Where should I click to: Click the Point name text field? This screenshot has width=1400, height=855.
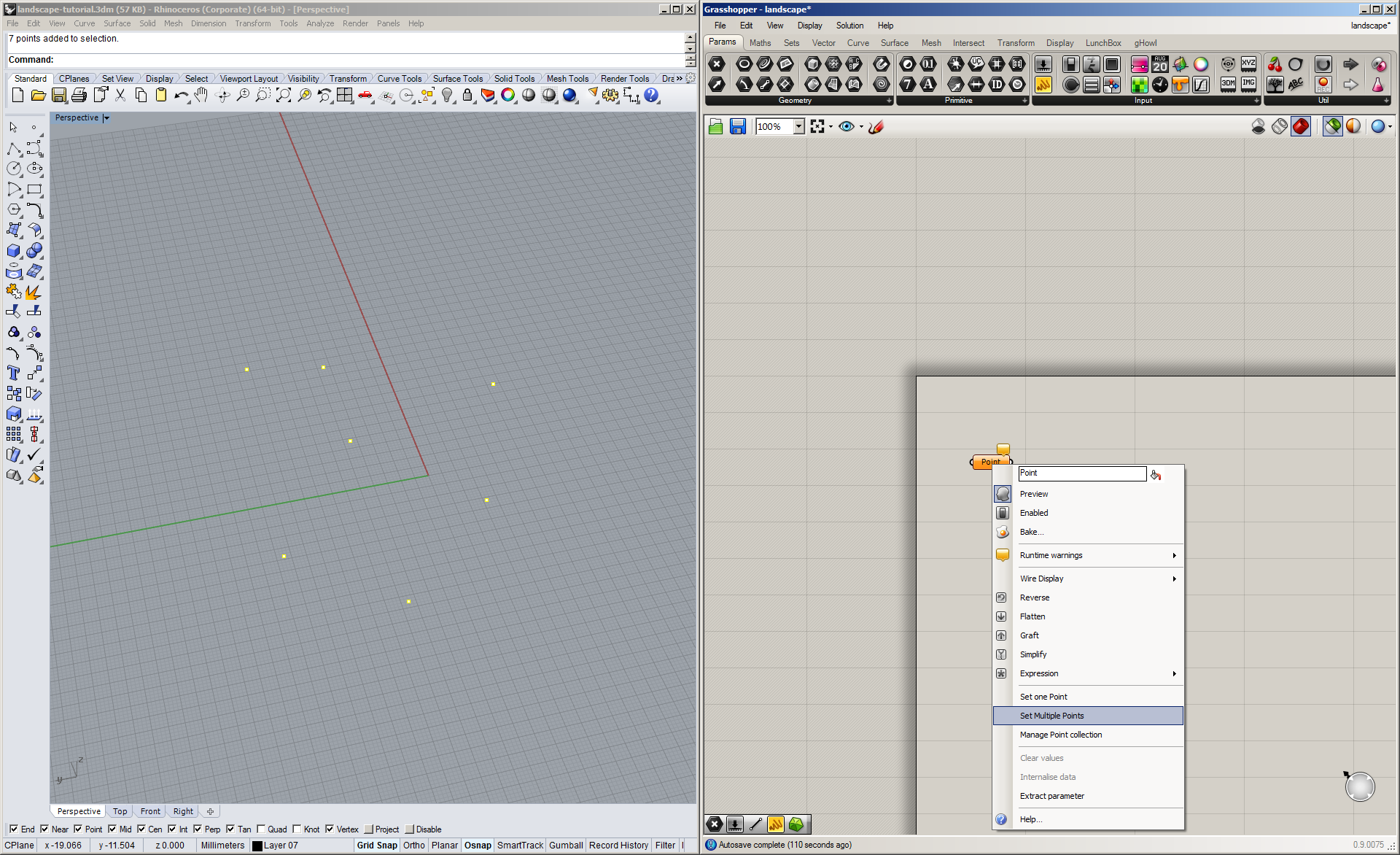pyautogui.click(x=1081, y=473)
